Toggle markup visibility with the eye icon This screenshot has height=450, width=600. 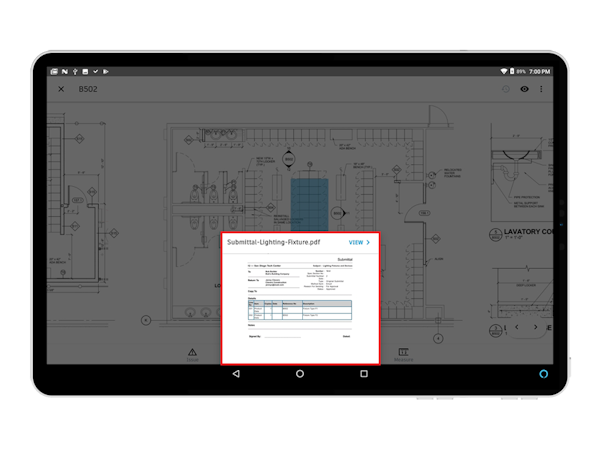coord(524,89)
